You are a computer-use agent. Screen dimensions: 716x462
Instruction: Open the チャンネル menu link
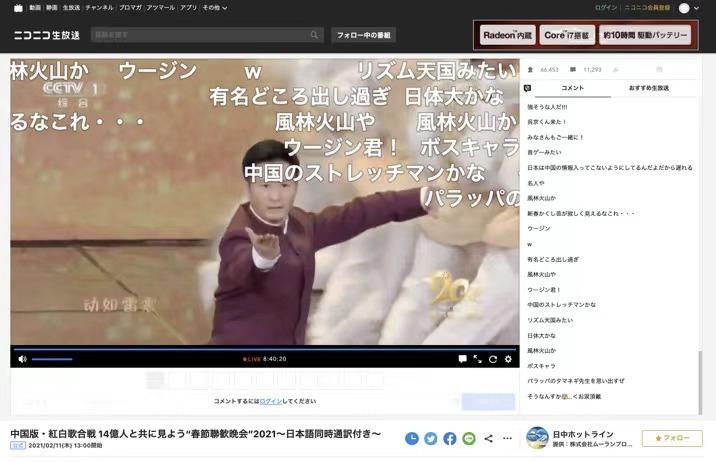point(99,8)
